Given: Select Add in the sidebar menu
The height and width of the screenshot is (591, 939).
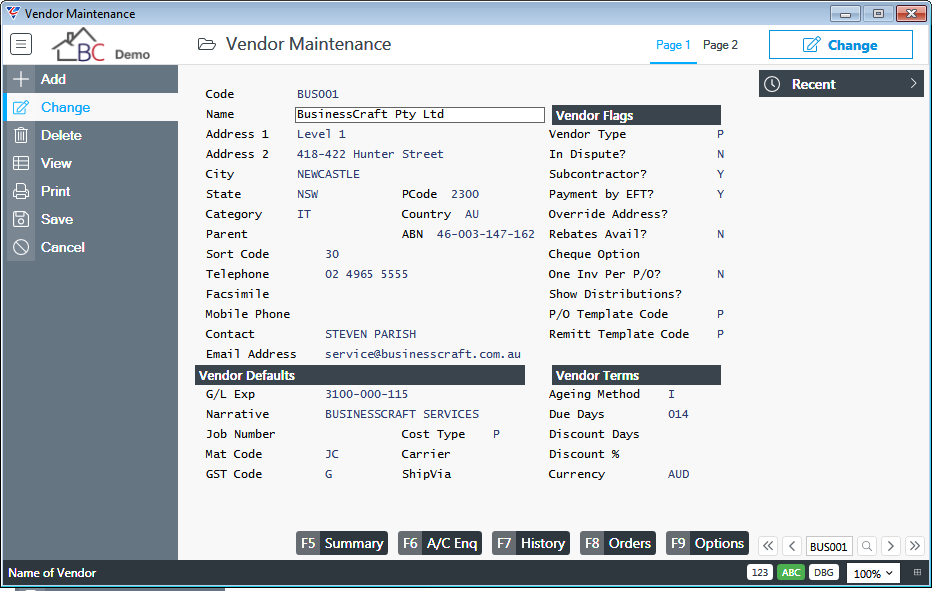Looking at the screenshot, I should [x=91, y=79].
